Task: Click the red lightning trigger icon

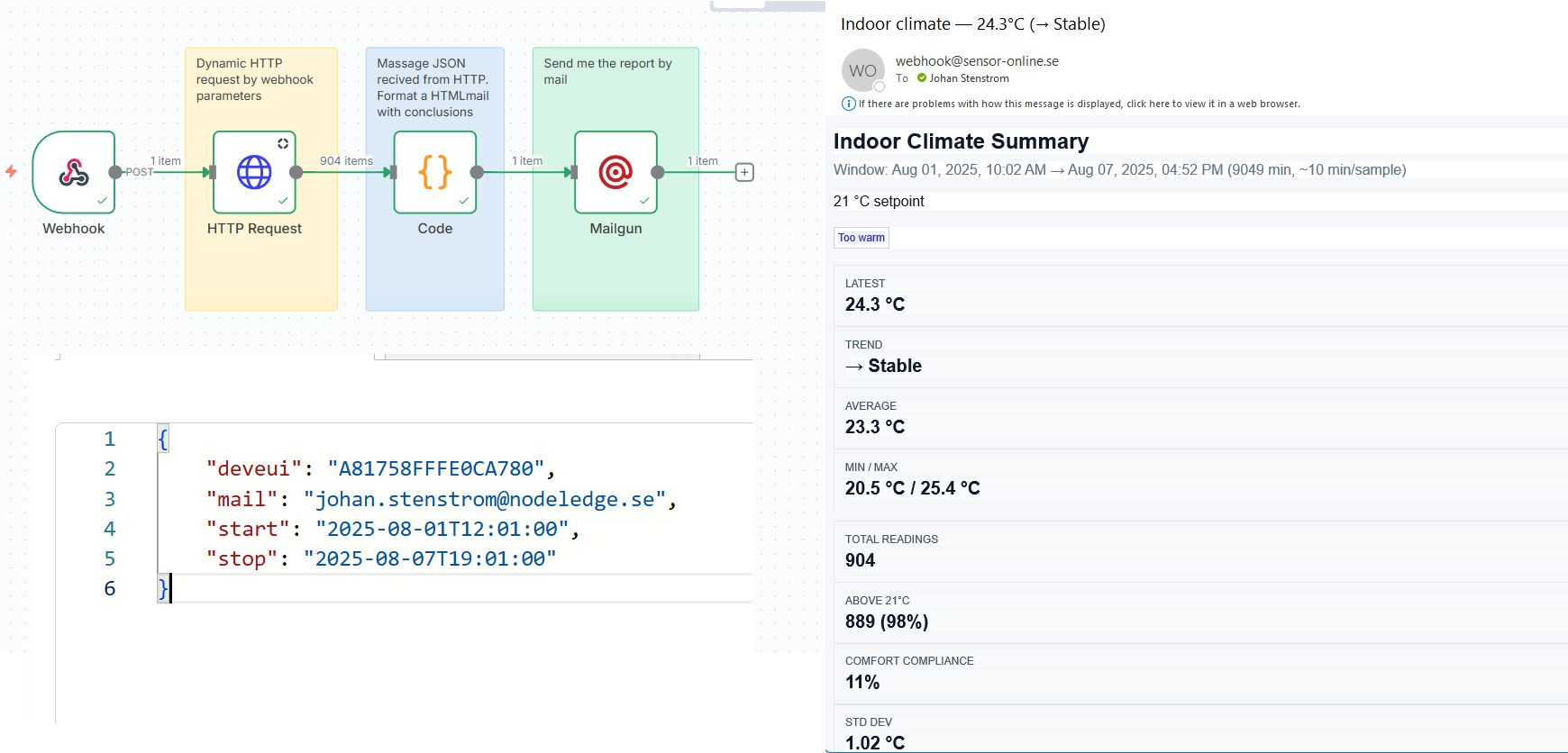Action: pos(11,171)
